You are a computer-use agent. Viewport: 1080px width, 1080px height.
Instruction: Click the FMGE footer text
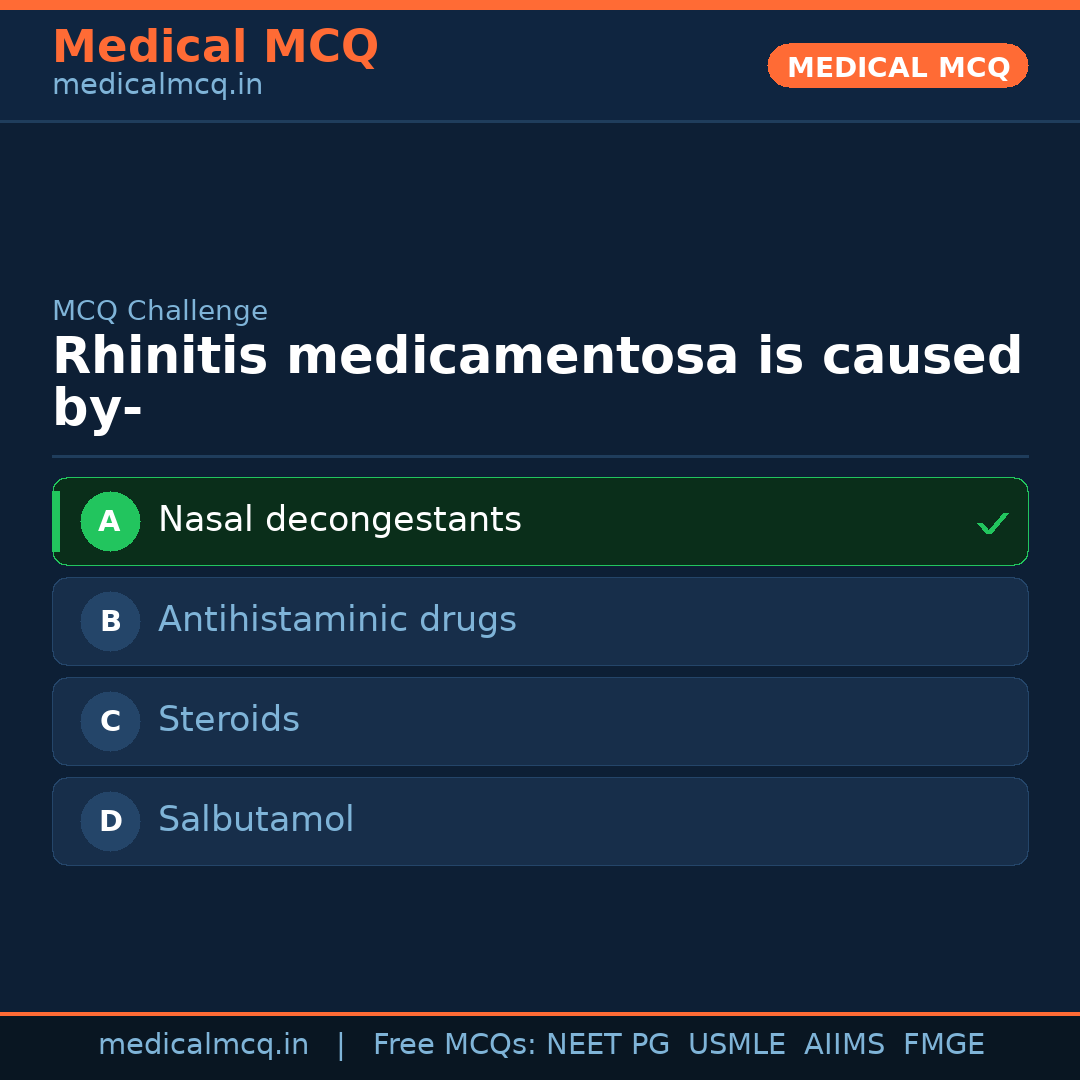[944, 1045]
